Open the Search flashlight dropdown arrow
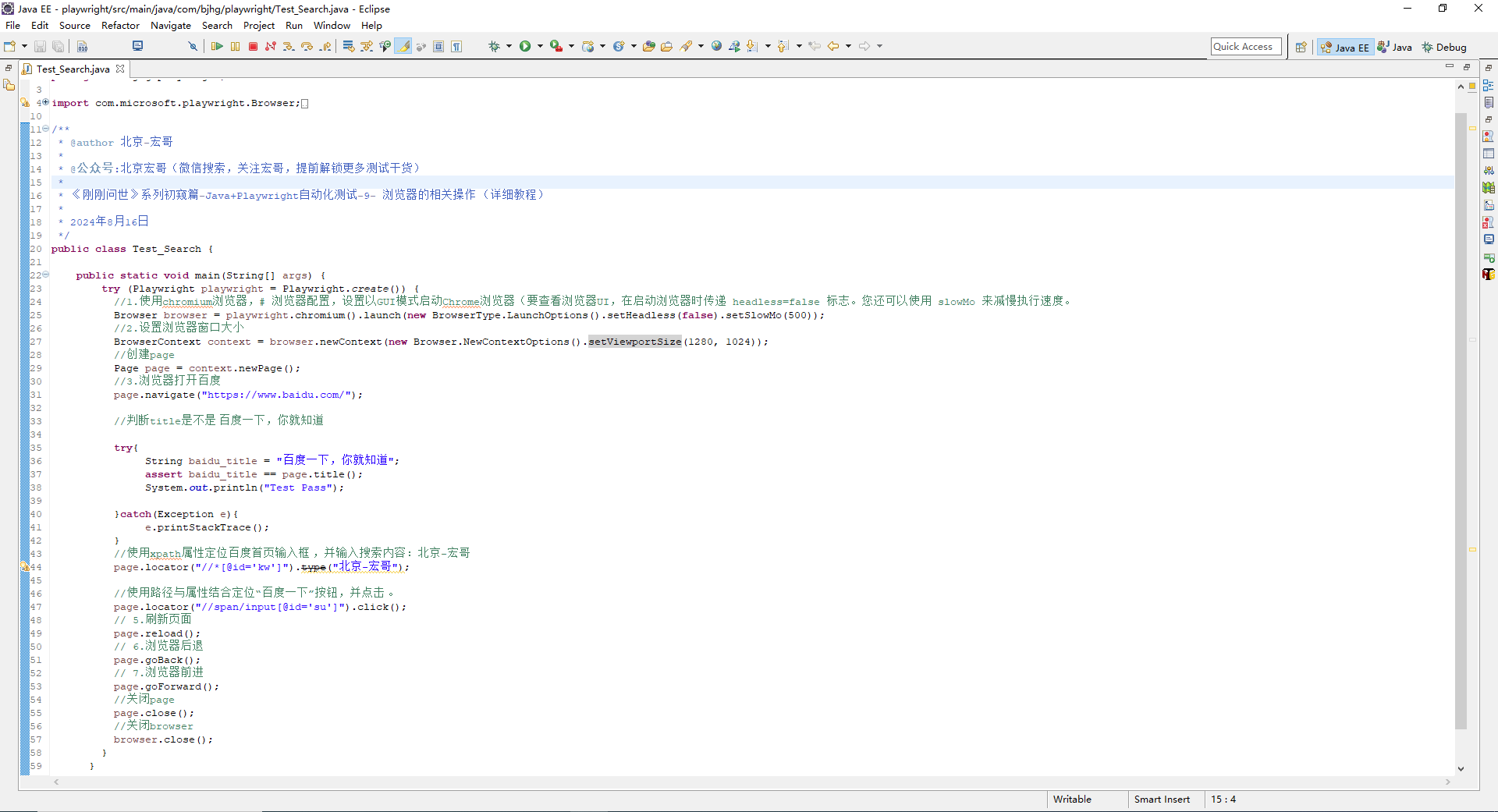This screenshot has width=1498, height=812. (701, 47)
